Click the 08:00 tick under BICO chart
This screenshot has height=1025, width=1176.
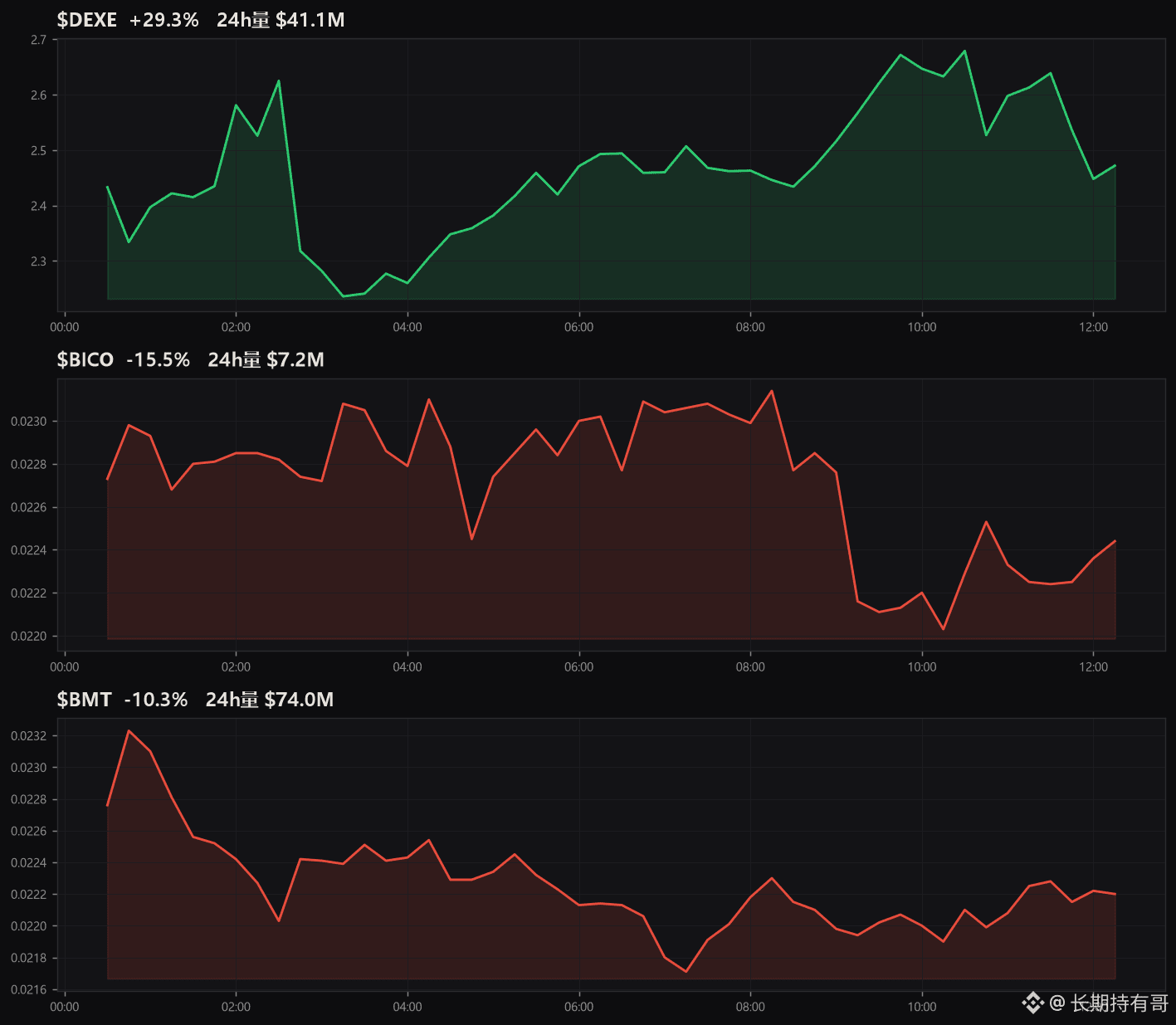click(x=750, y=667)
